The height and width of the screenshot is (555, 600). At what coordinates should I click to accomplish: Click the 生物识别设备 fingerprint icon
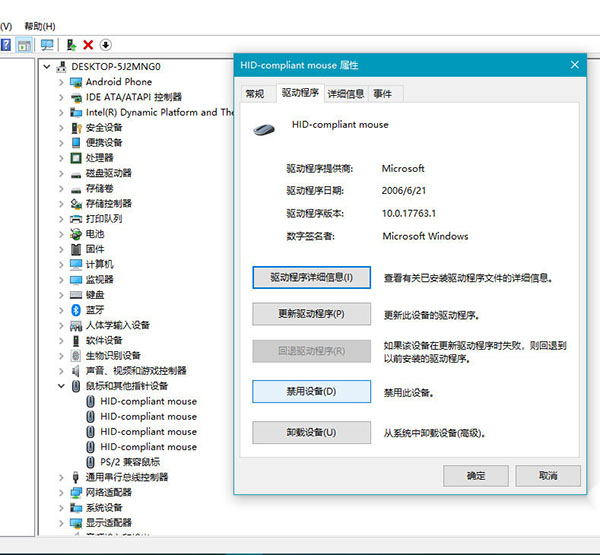[76, 356]
